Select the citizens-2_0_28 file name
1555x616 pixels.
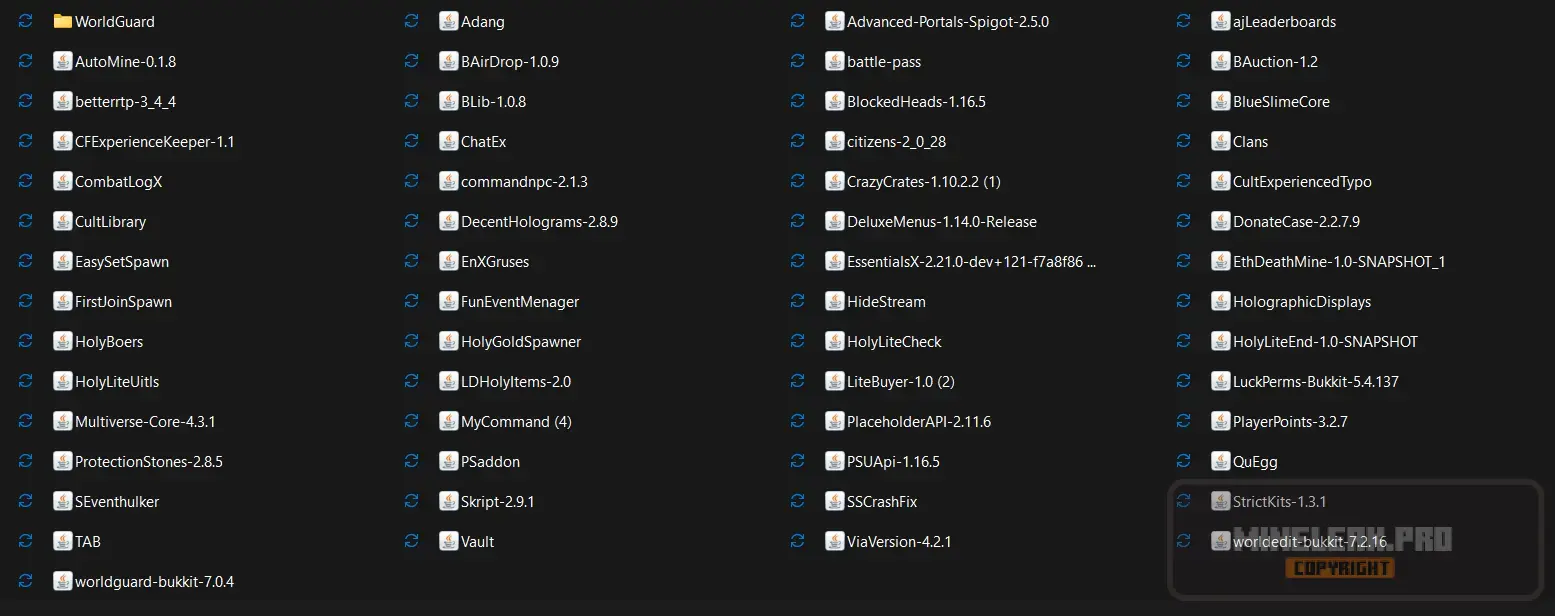tap(896, 141)
